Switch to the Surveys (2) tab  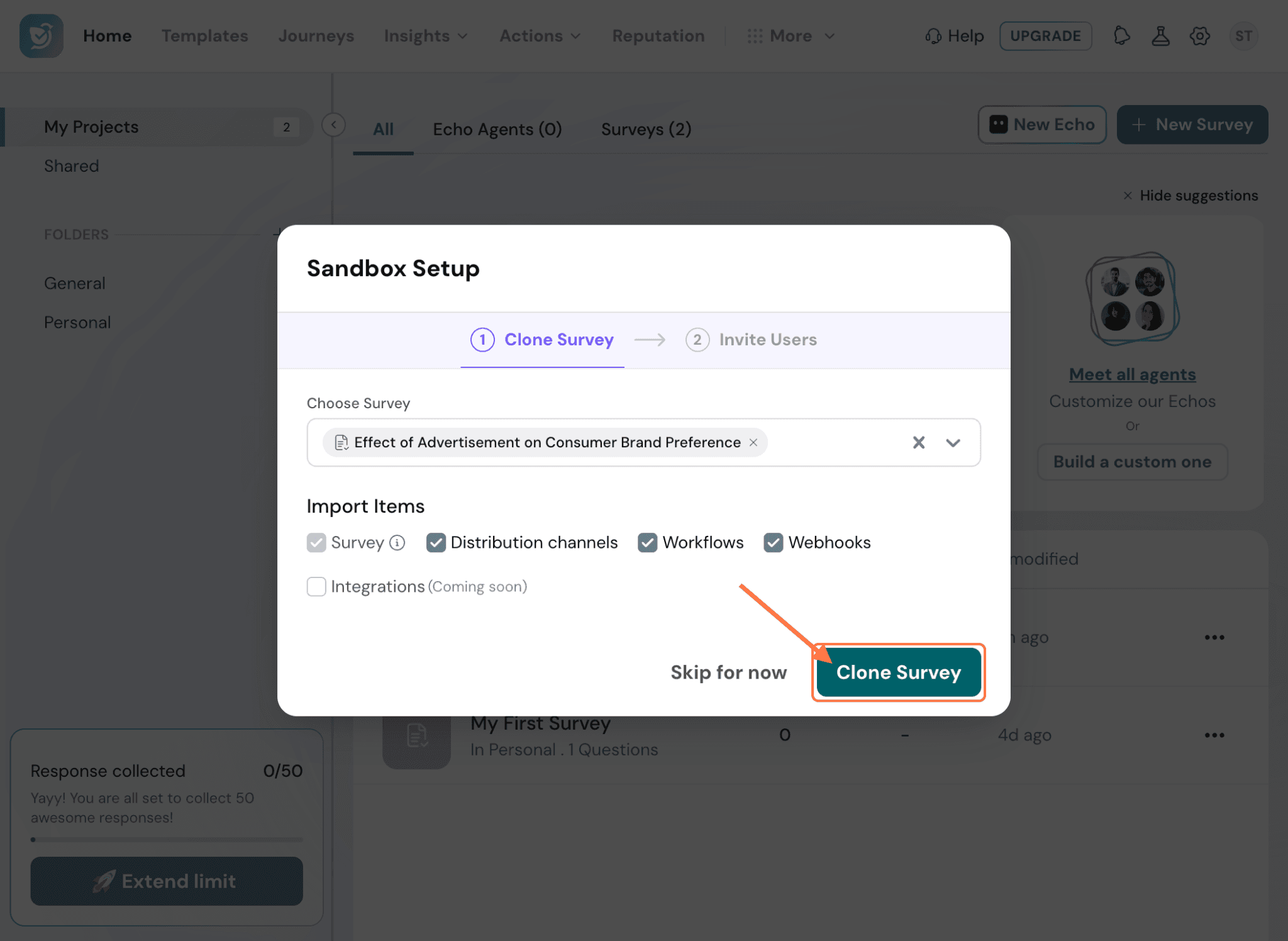point(646,129)
